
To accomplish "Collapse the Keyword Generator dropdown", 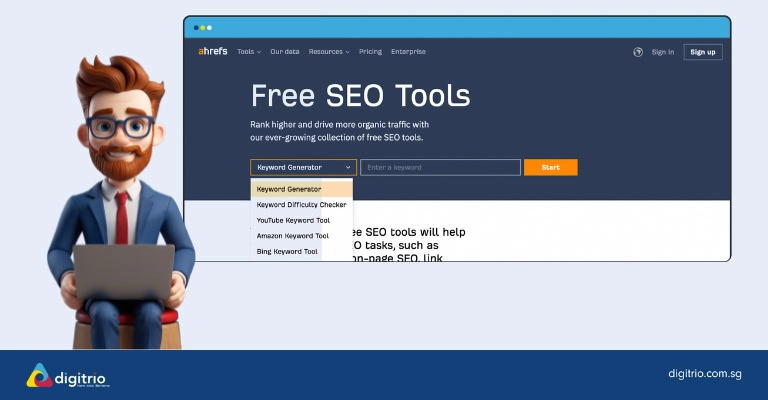I will click(x=304, y=167).
